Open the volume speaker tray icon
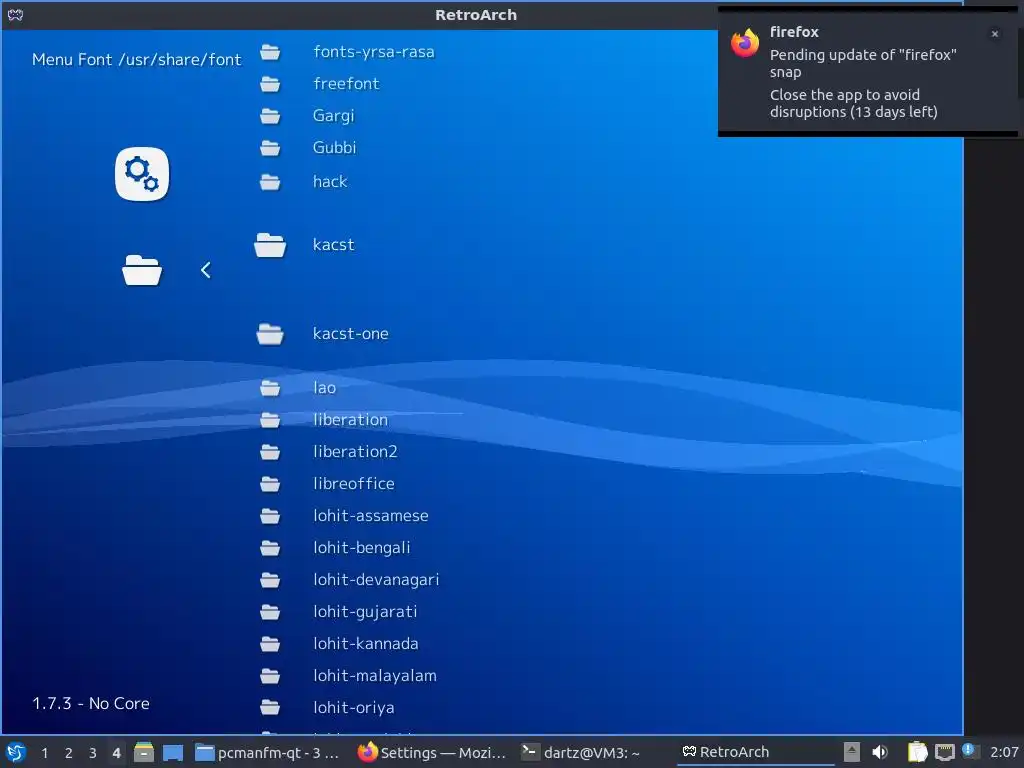1024x768 pixels. 880,752
